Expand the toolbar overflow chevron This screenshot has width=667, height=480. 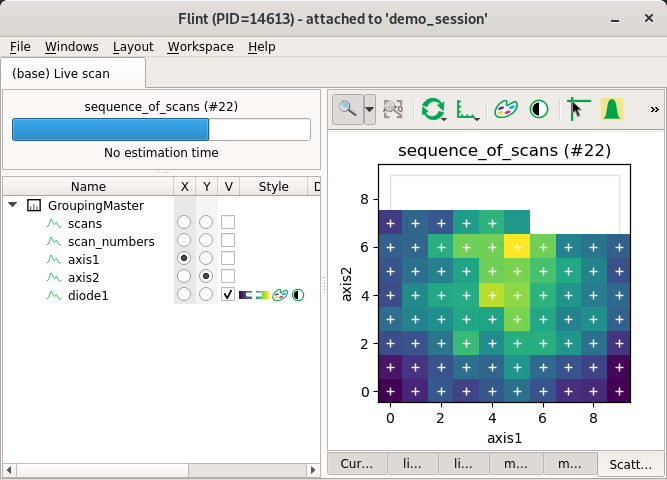click(654, 110)
